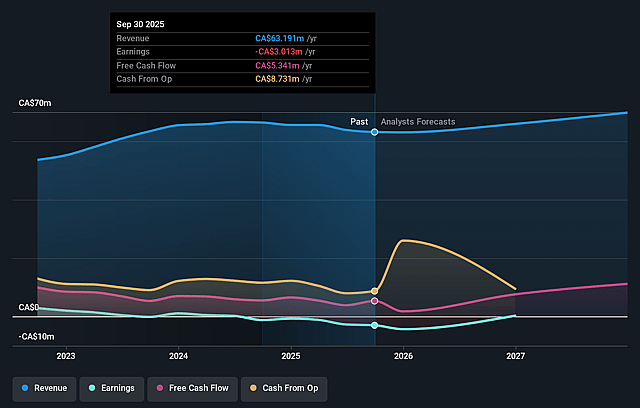The image size is (640, 408).
Task: Toggle the Free Cash Flow legend item
Action: tap(192, 385)
